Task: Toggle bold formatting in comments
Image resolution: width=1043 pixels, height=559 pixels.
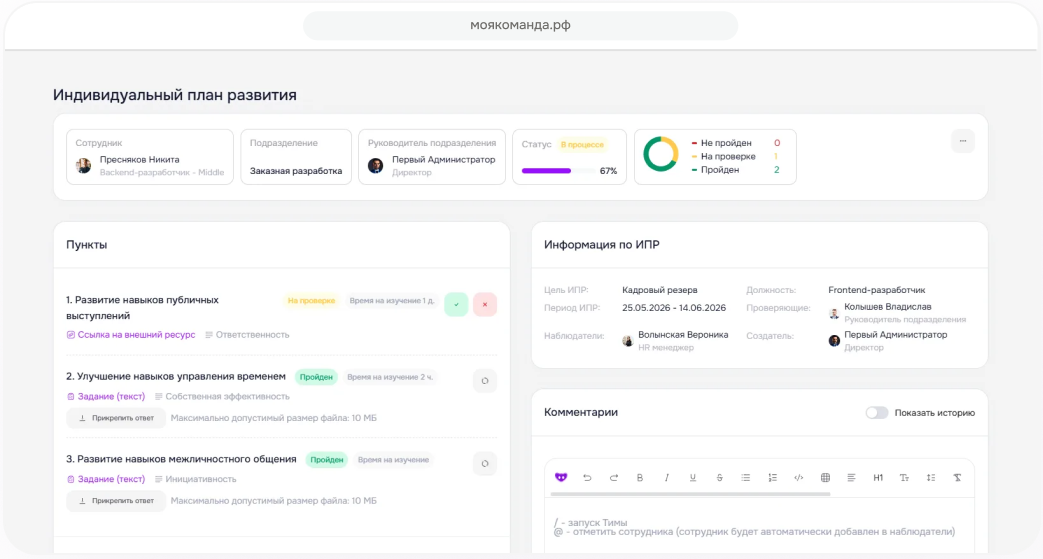Action: [640, 478]
